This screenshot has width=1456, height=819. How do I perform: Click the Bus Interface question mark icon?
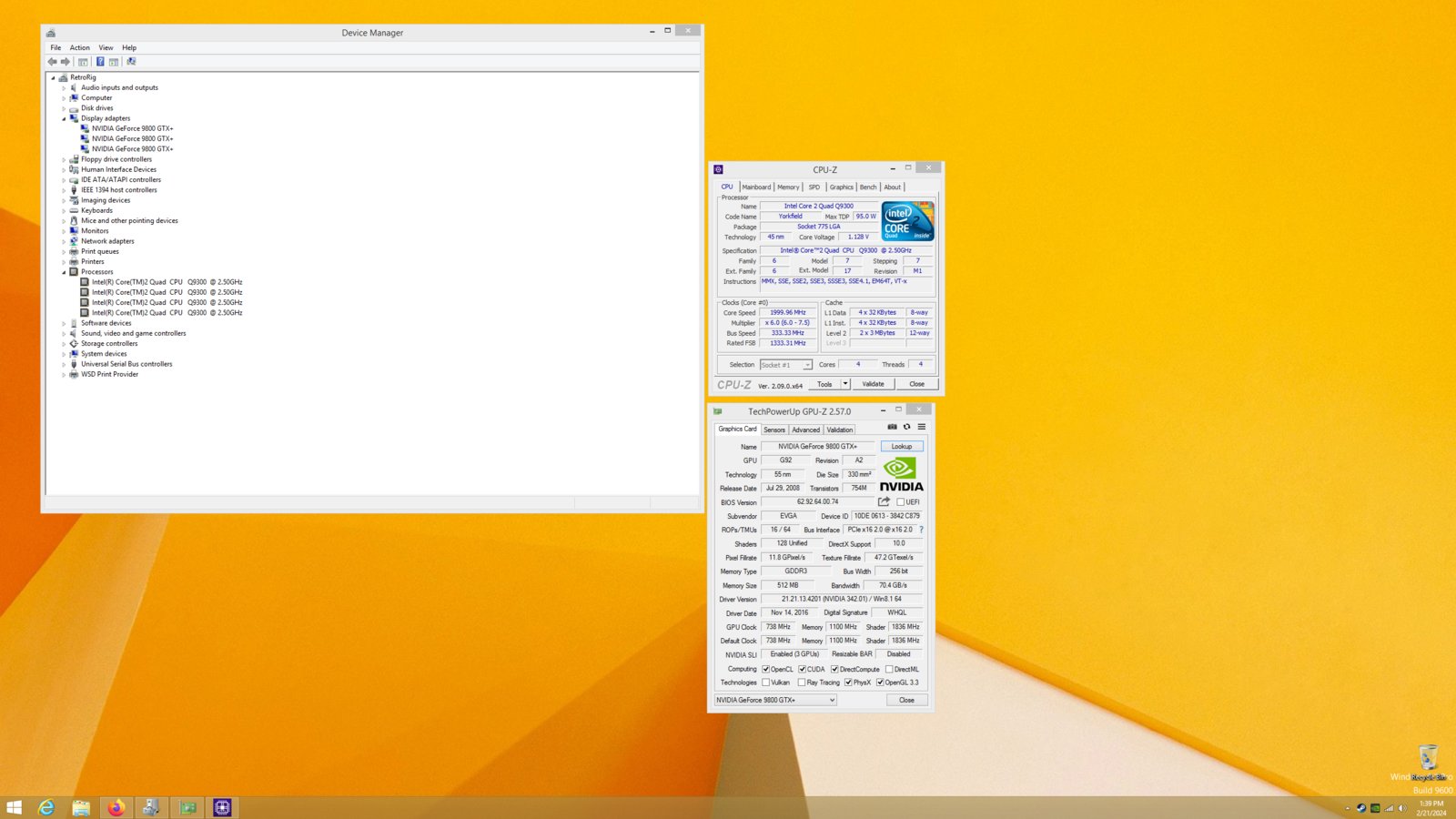coord(921,530)
